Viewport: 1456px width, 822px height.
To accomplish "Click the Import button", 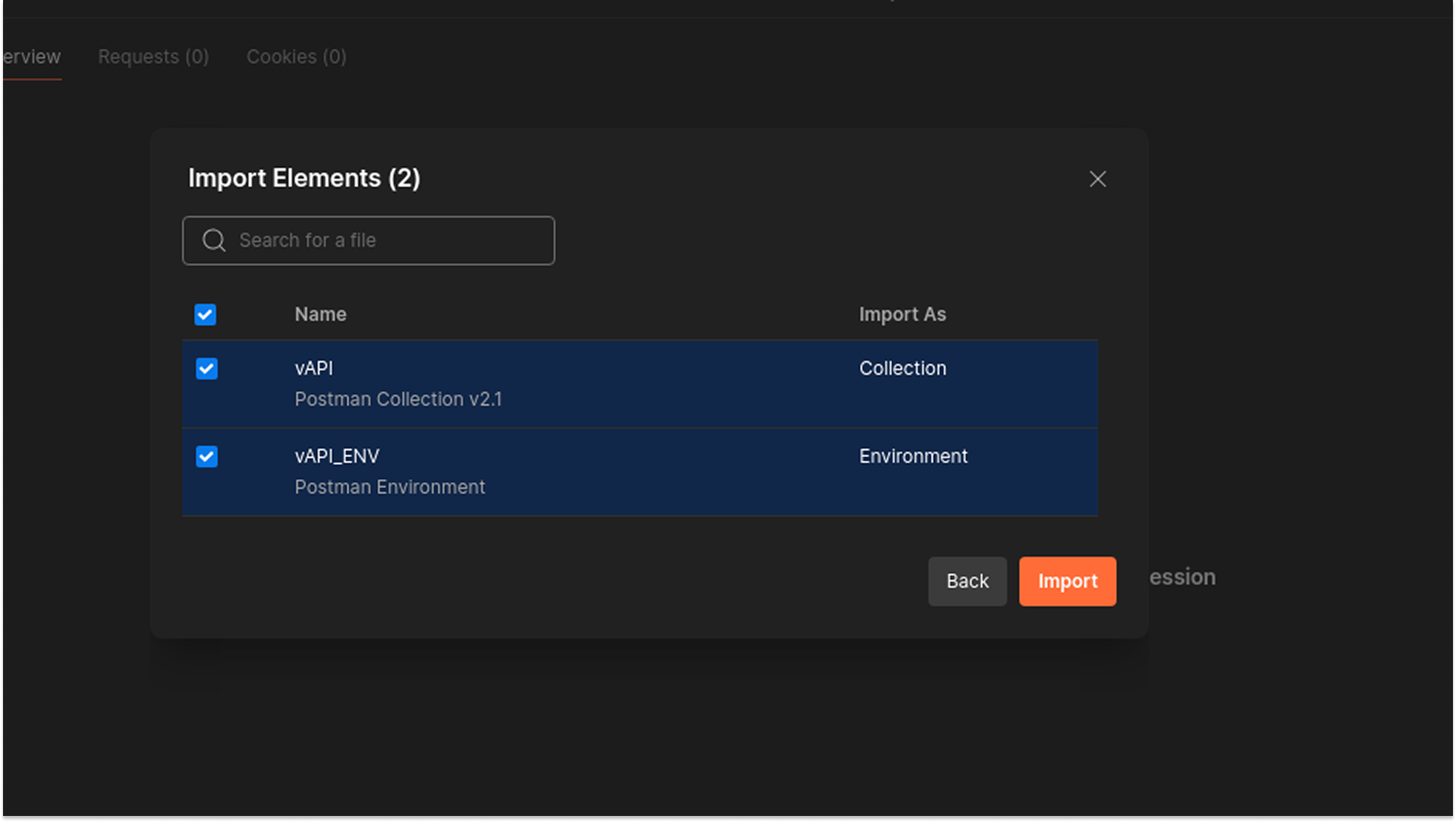I will [1067, 581].
